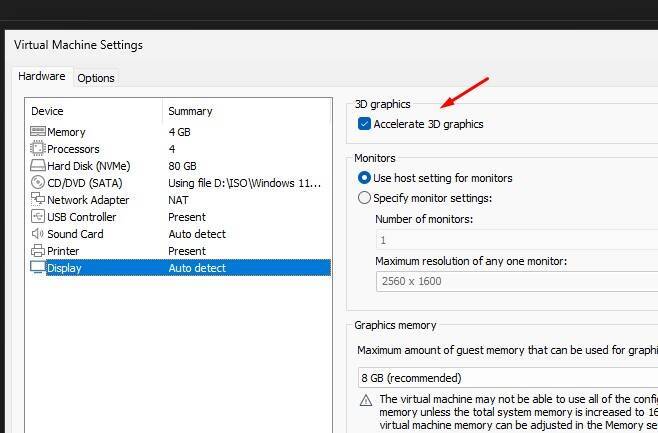Select Specify monitor settings option

pos(364,198)
